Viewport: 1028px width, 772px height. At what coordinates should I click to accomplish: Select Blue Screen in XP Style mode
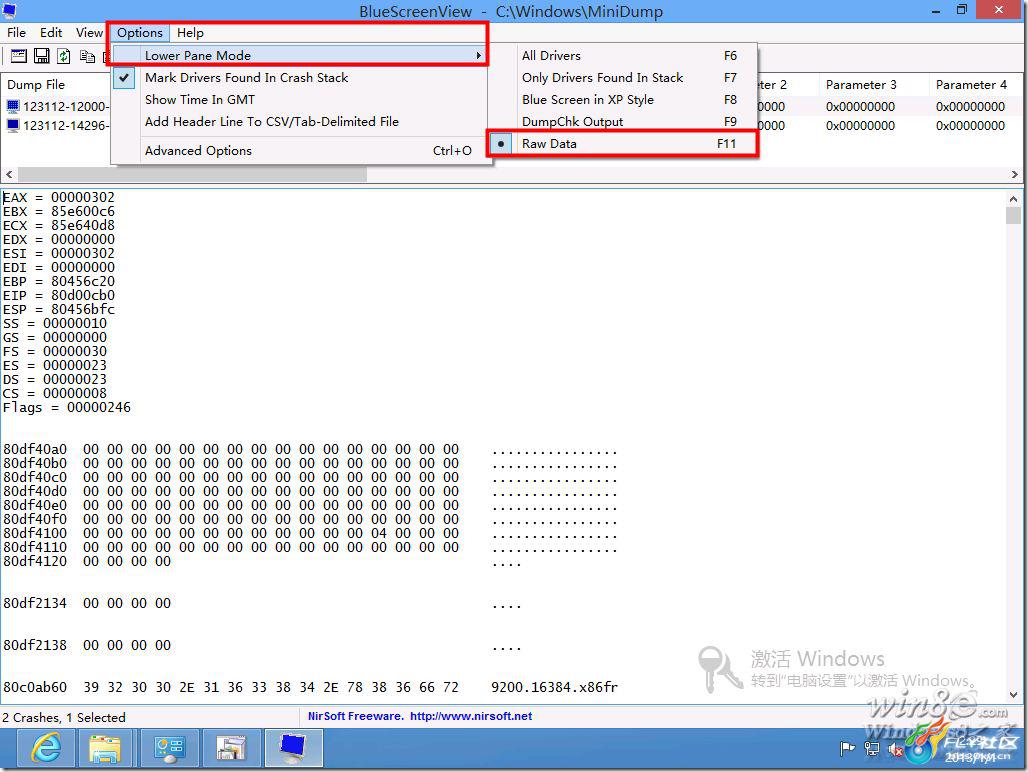(623, 100)
